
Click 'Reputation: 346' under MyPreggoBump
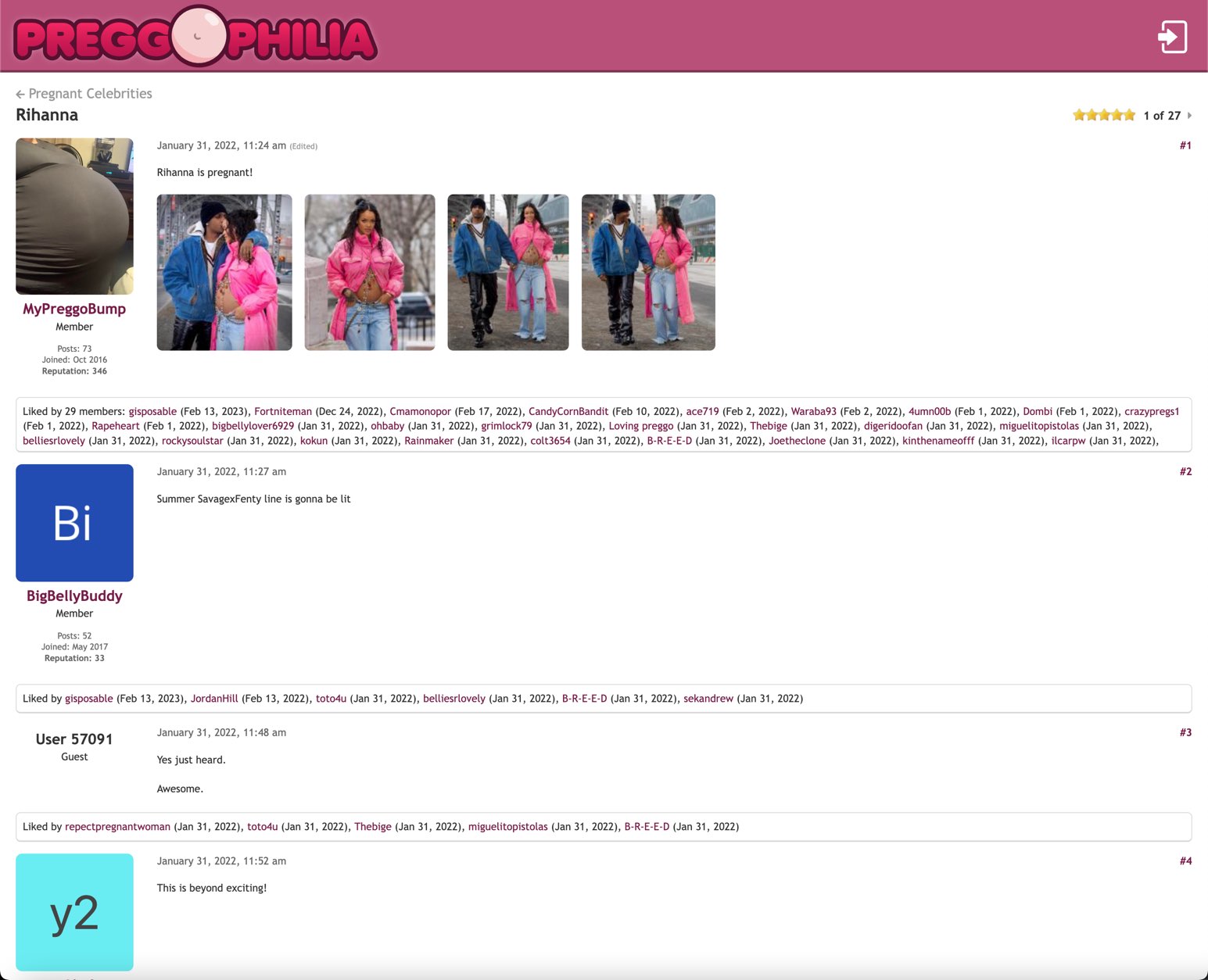point(74,371)
